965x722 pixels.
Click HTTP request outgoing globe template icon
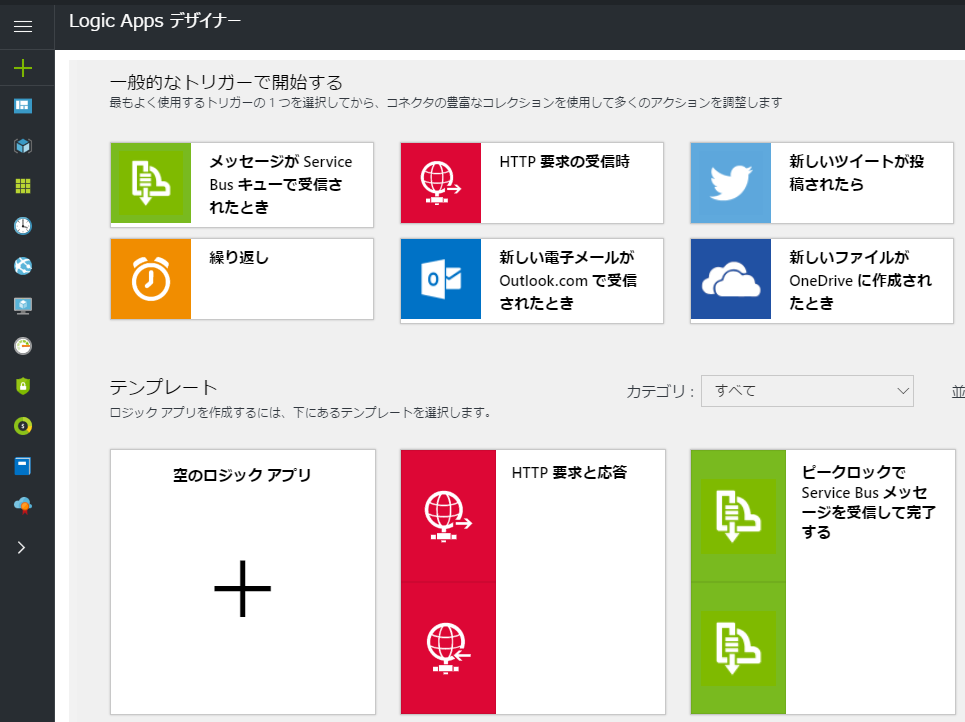coord(448,516)
